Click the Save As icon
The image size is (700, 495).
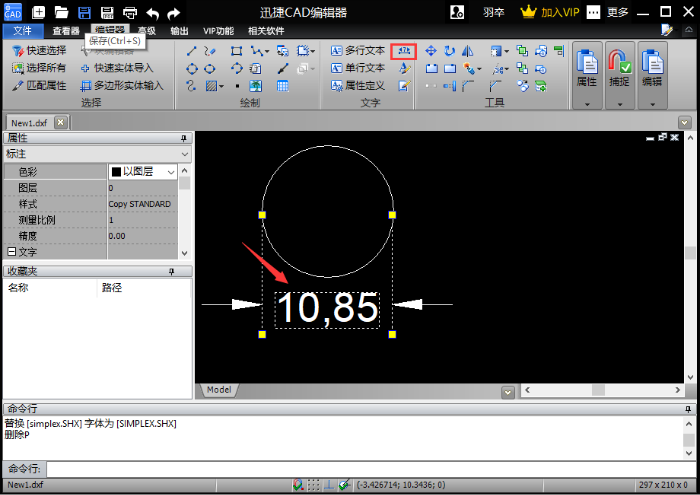pos(107,12)
